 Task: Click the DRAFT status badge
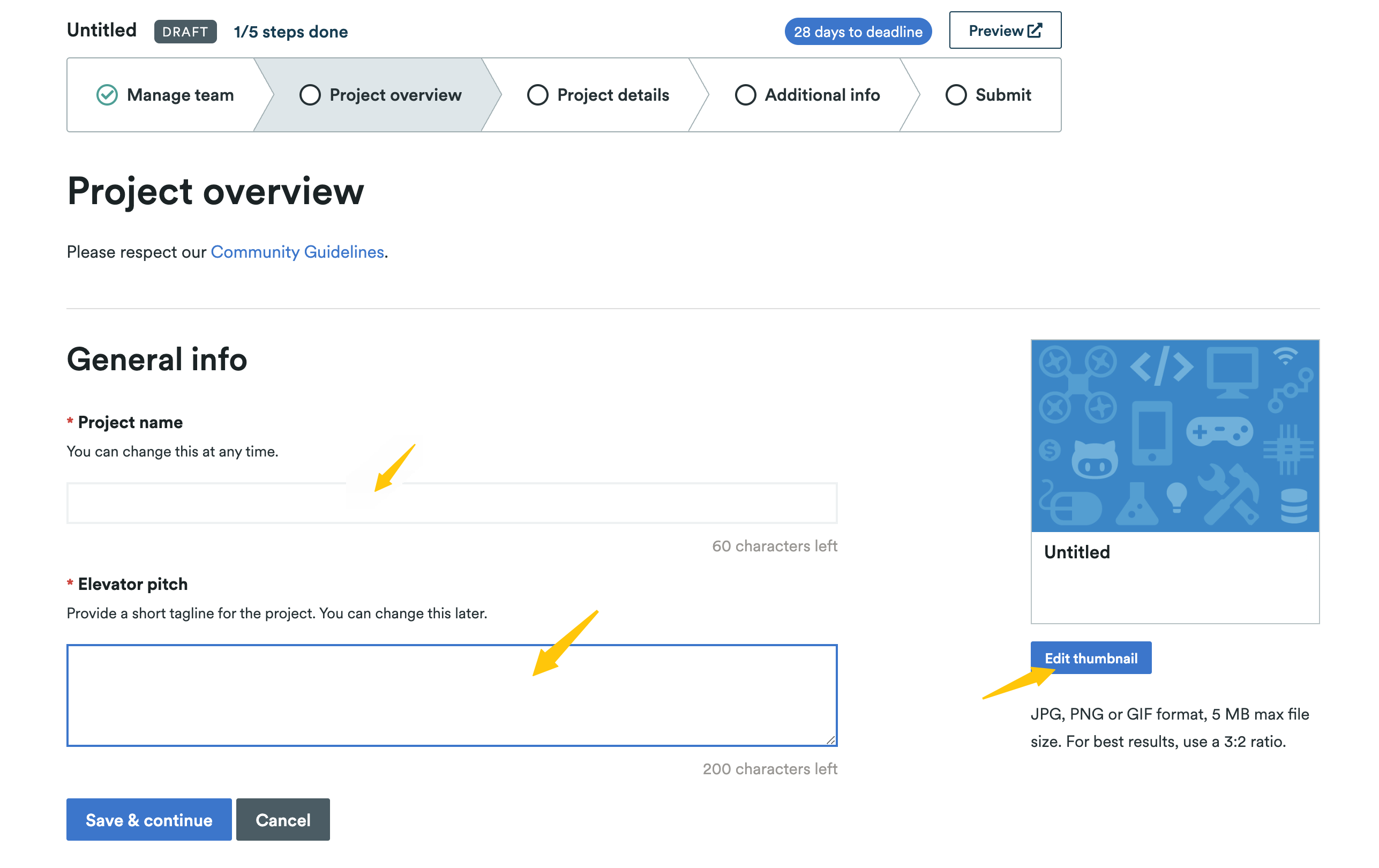click(185, 32)
